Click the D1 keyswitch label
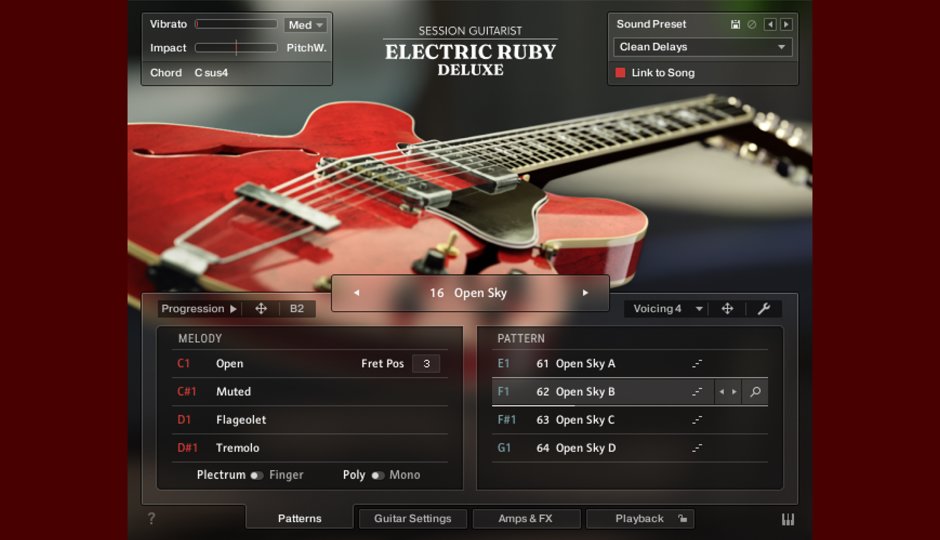 pyautogui.click(x=184, y=420)
